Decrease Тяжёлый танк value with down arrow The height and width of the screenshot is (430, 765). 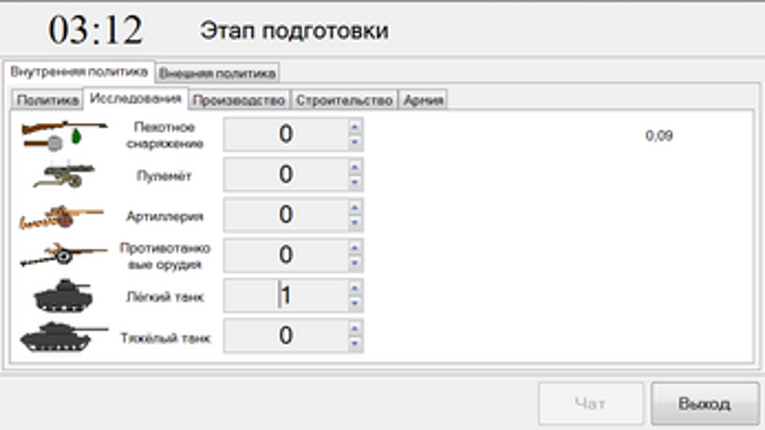pyautogui.click(x=355, y=344)
